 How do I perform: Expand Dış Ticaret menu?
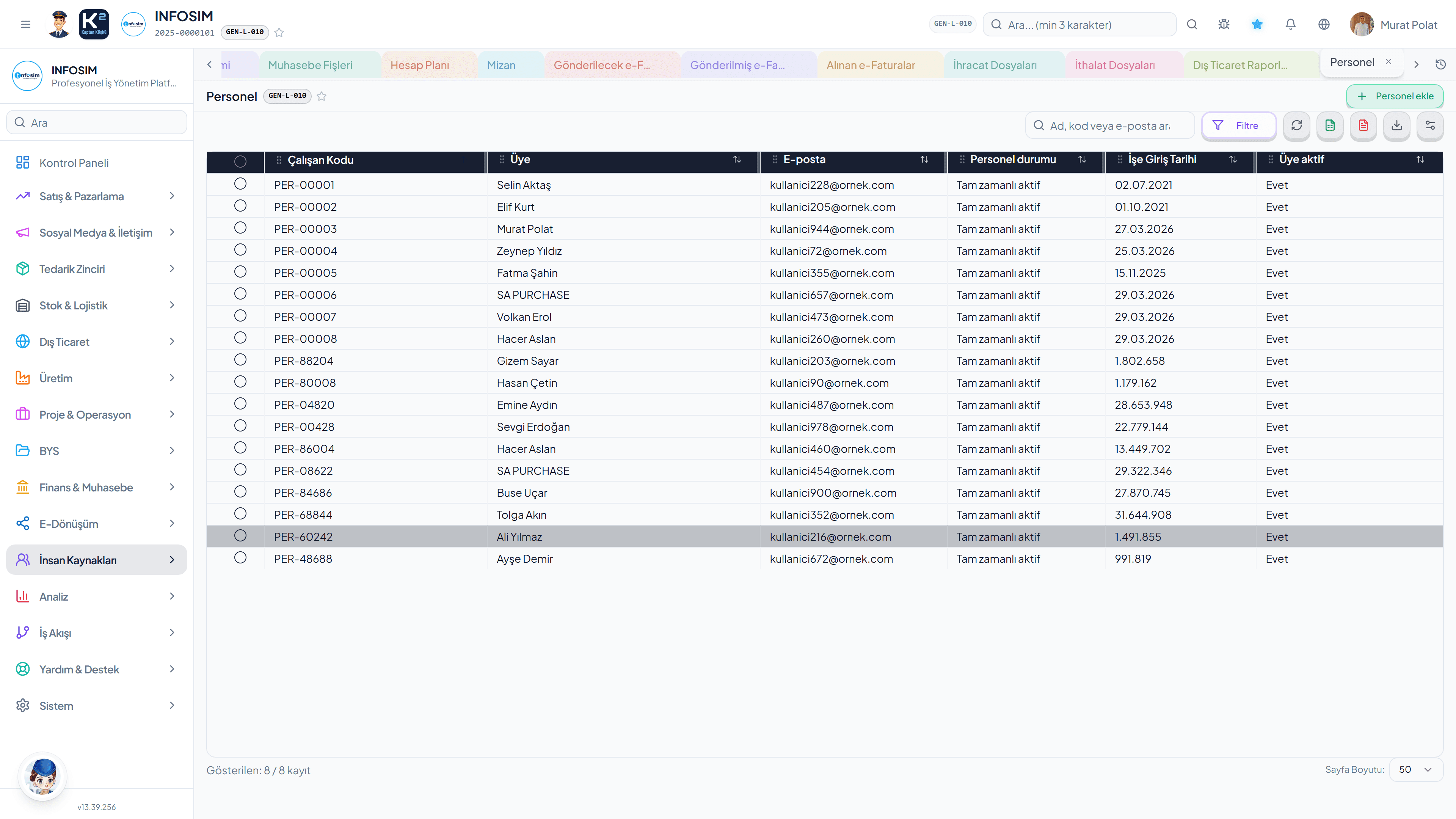[96, 341]
